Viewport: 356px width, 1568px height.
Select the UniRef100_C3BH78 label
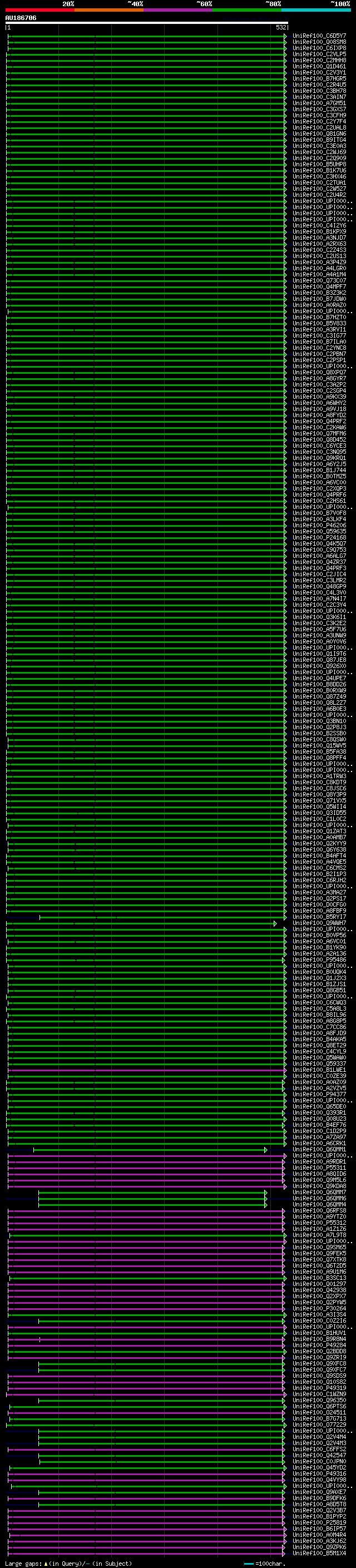point(319,91)
